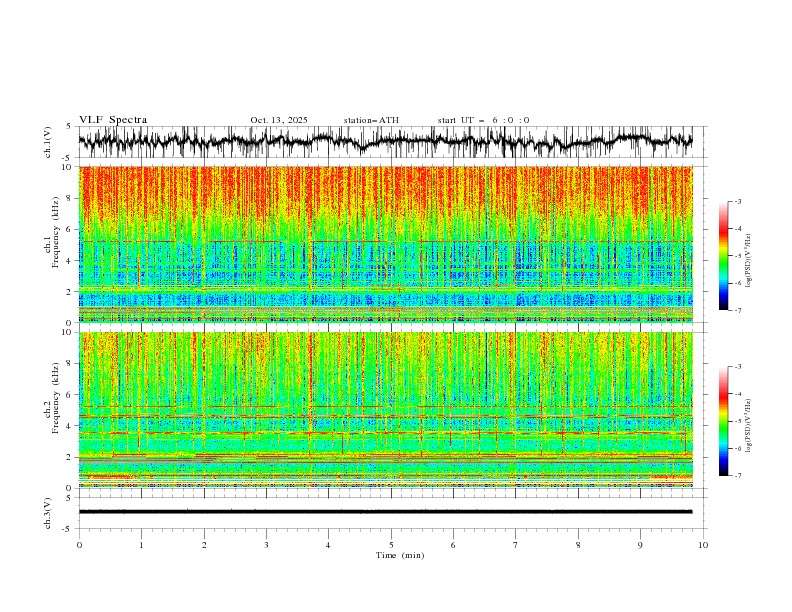Click the 'VLF Spectra' title text
Image resolution: width=792 pixels, height=612 pixels.
click(113, 120)
